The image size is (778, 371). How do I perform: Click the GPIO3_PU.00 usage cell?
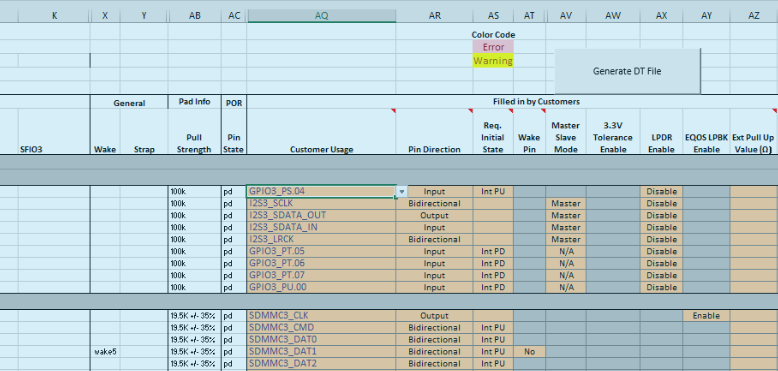pyautogui.click(x=321, y=287)
